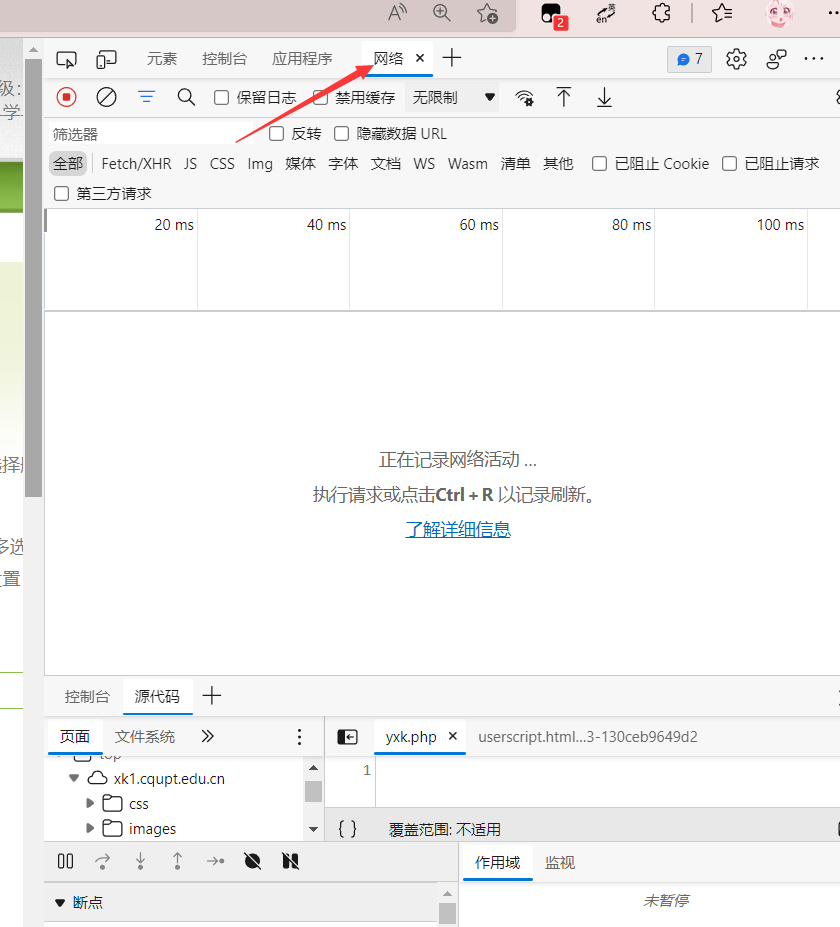
Task: Select the inspect element picker icon
Action: tap(67, 59)
